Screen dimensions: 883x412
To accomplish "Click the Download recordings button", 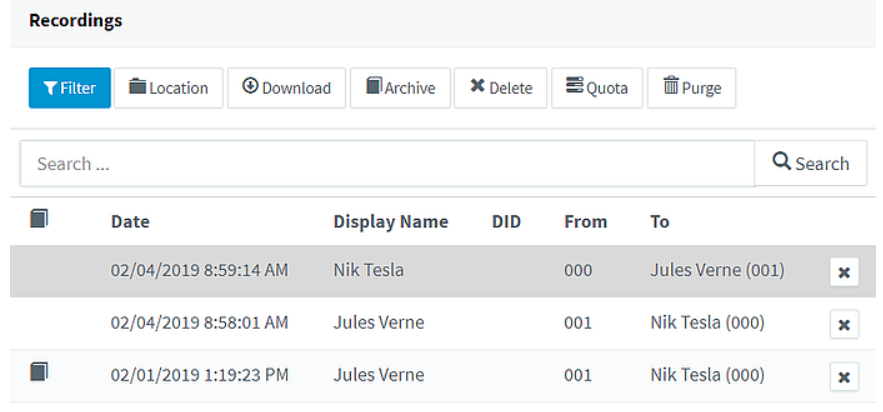I will 286,88.
